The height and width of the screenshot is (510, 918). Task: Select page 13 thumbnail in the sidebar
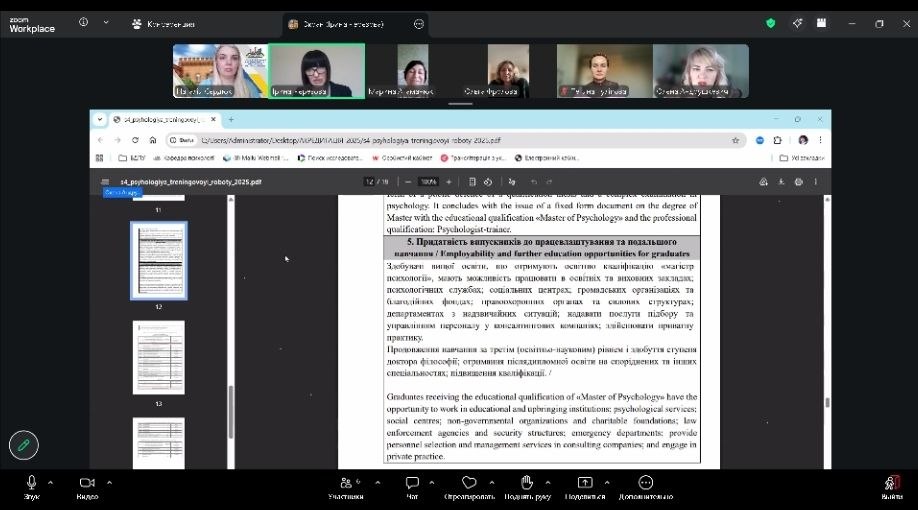coord(158,357)
